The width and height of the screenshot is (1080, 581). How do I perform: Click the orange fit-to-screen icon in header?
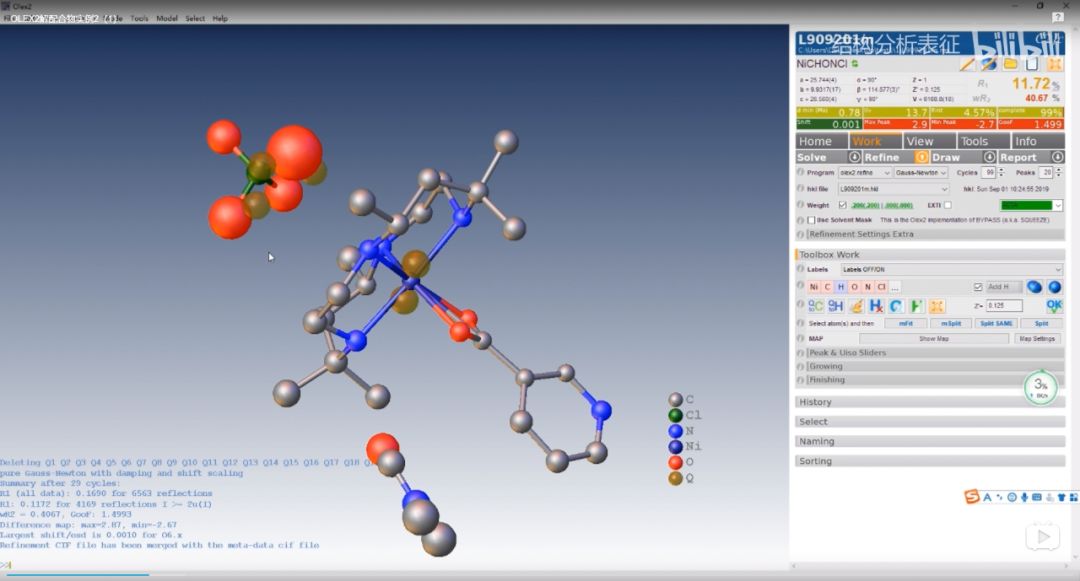[x=1055, y=64]
